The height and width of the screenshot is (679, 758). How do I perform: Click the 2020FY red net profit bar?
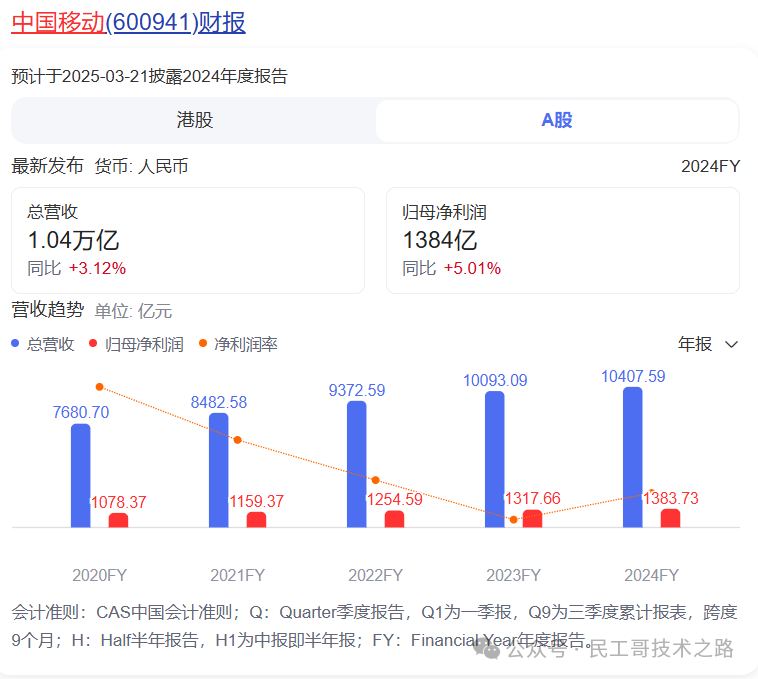click(x=118, y=520)
